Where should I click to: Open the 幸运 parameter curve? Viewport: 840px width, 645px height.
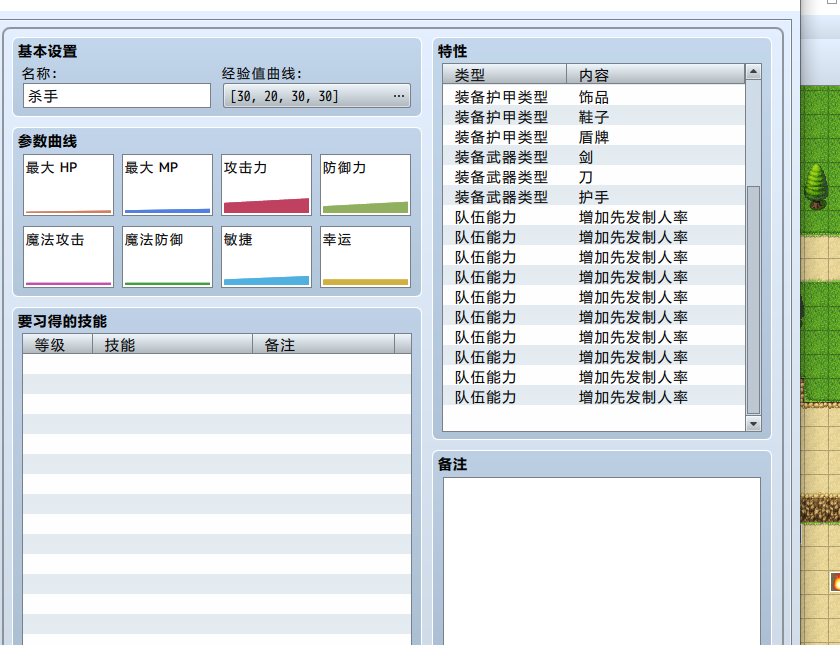(365, 257)
